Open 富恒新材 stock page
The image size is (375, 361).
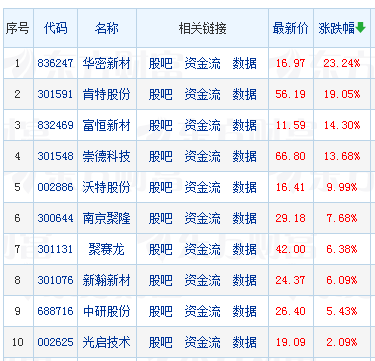pyautogui.click(x=107, y=125)
